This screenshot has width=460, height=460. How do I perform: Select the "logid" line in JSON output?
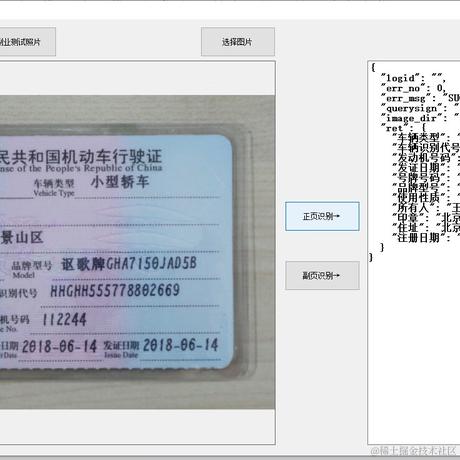414,78
